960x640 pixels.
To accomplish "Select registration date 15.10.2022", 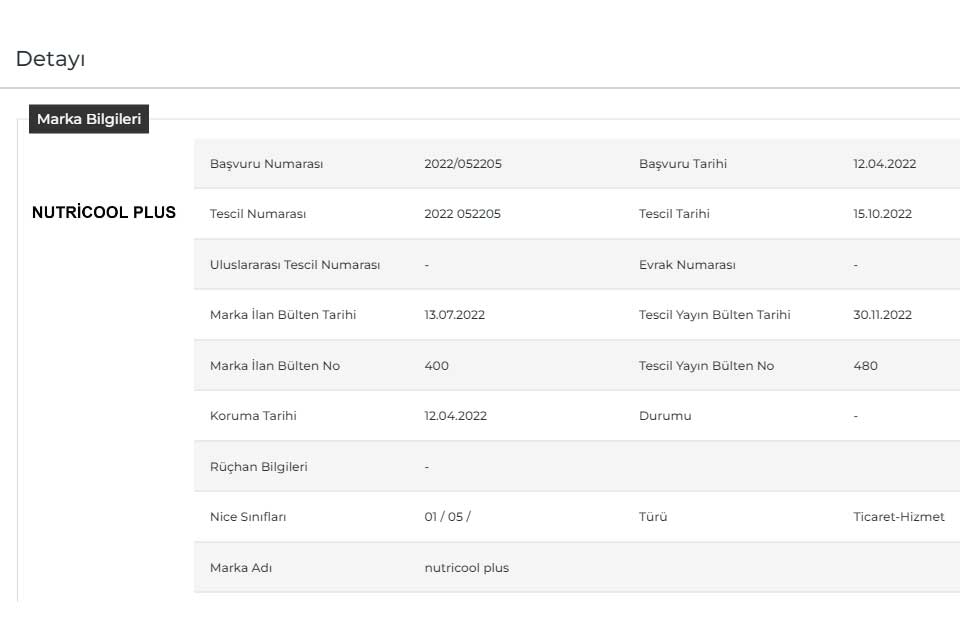I will click(882, 214).
